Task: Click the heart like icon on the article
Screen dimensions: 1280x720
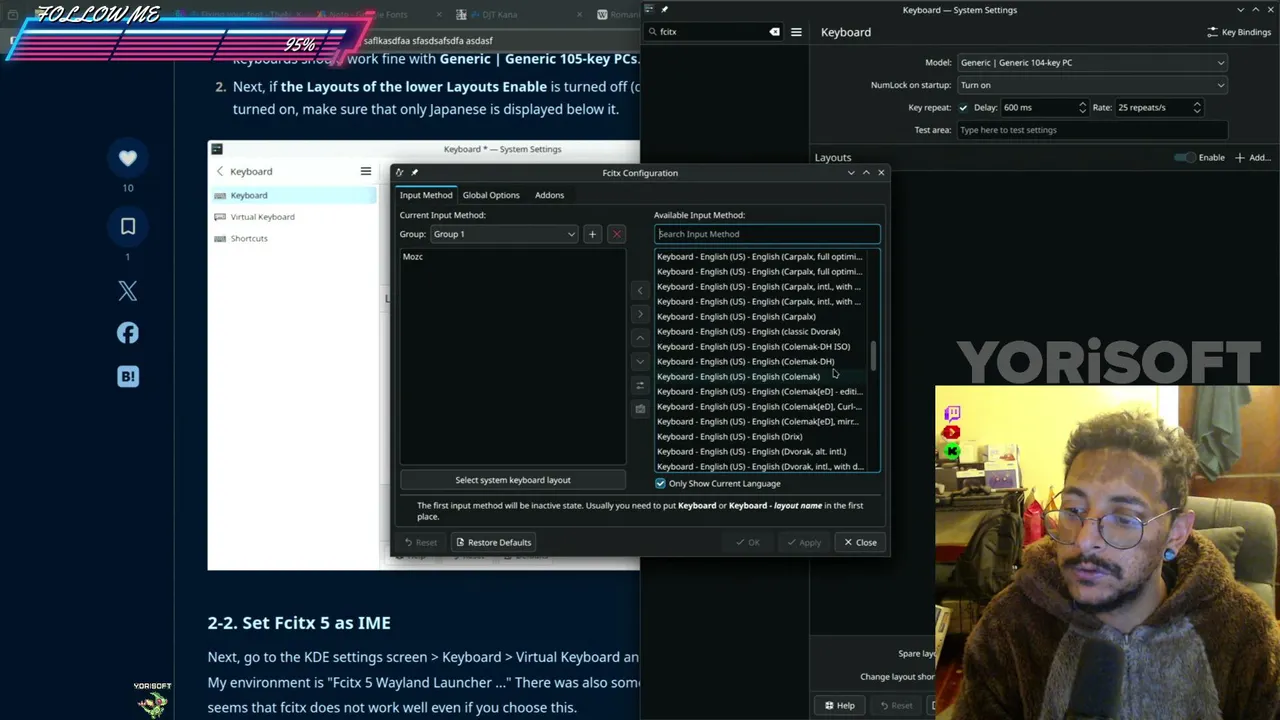Action: pos(128,158)
